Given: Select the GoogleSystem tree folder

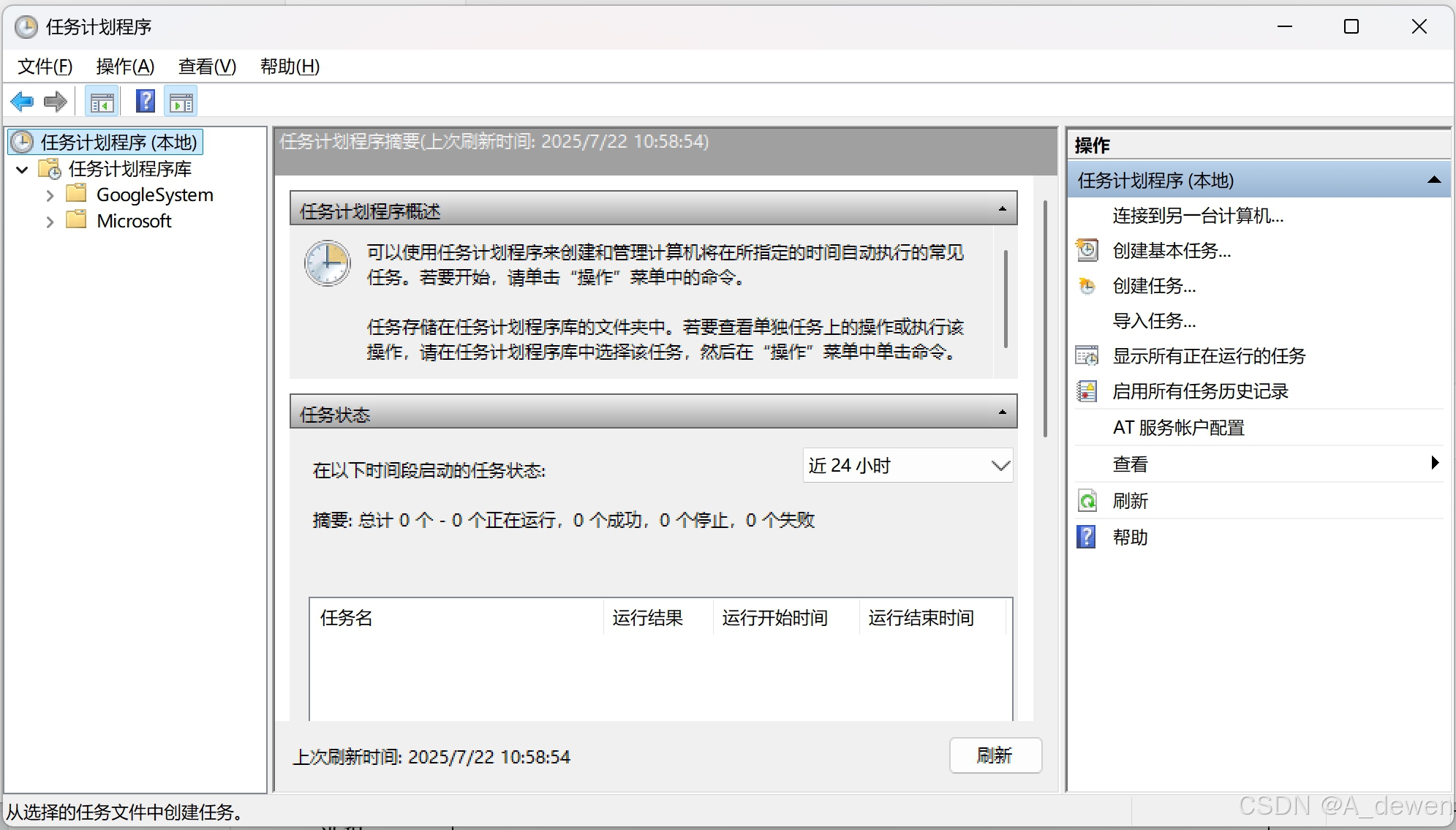Looking at the screenshot, I should (x=155, y=195).
